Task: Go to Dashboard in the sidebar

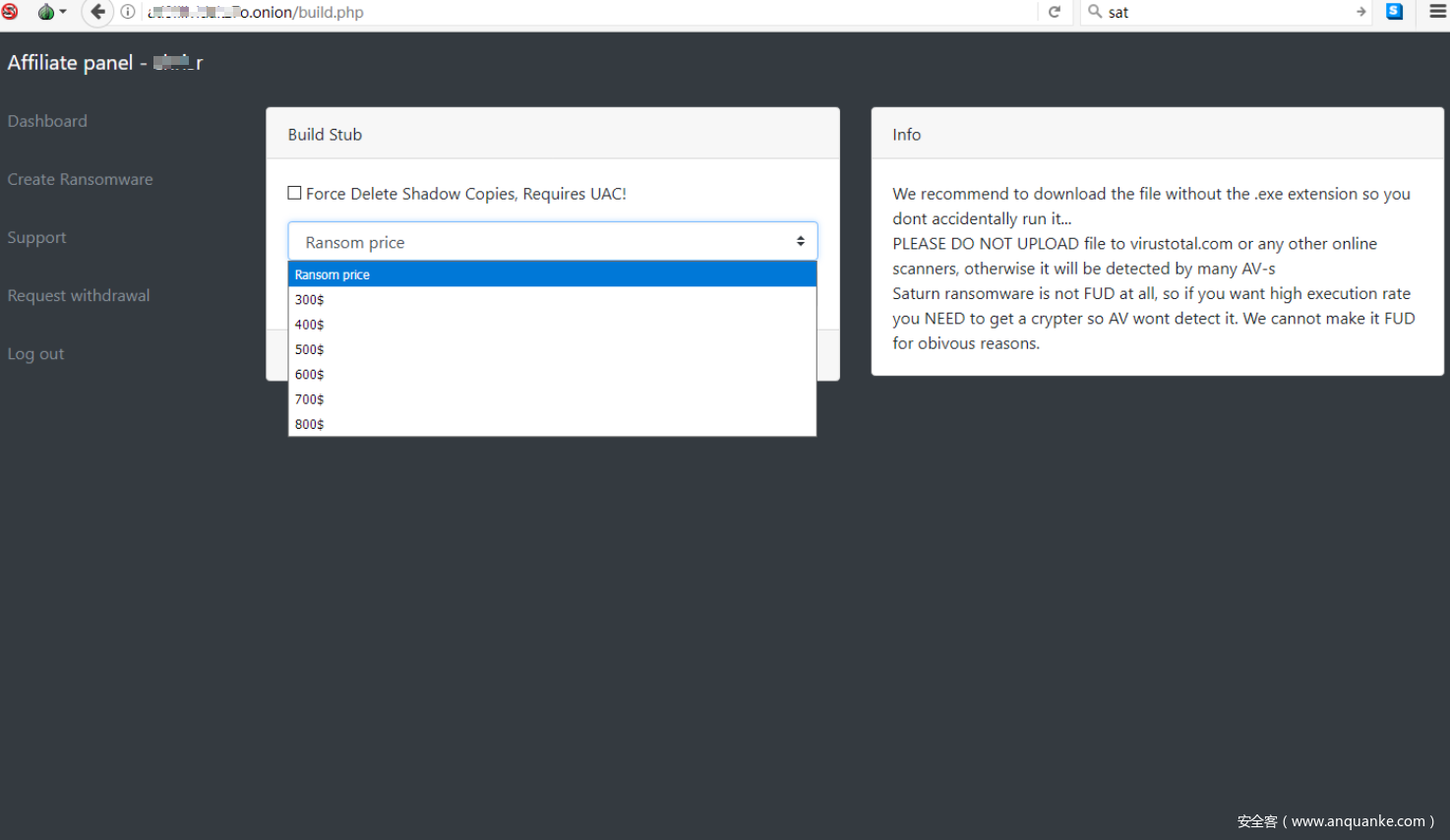Action: (47, 121)
